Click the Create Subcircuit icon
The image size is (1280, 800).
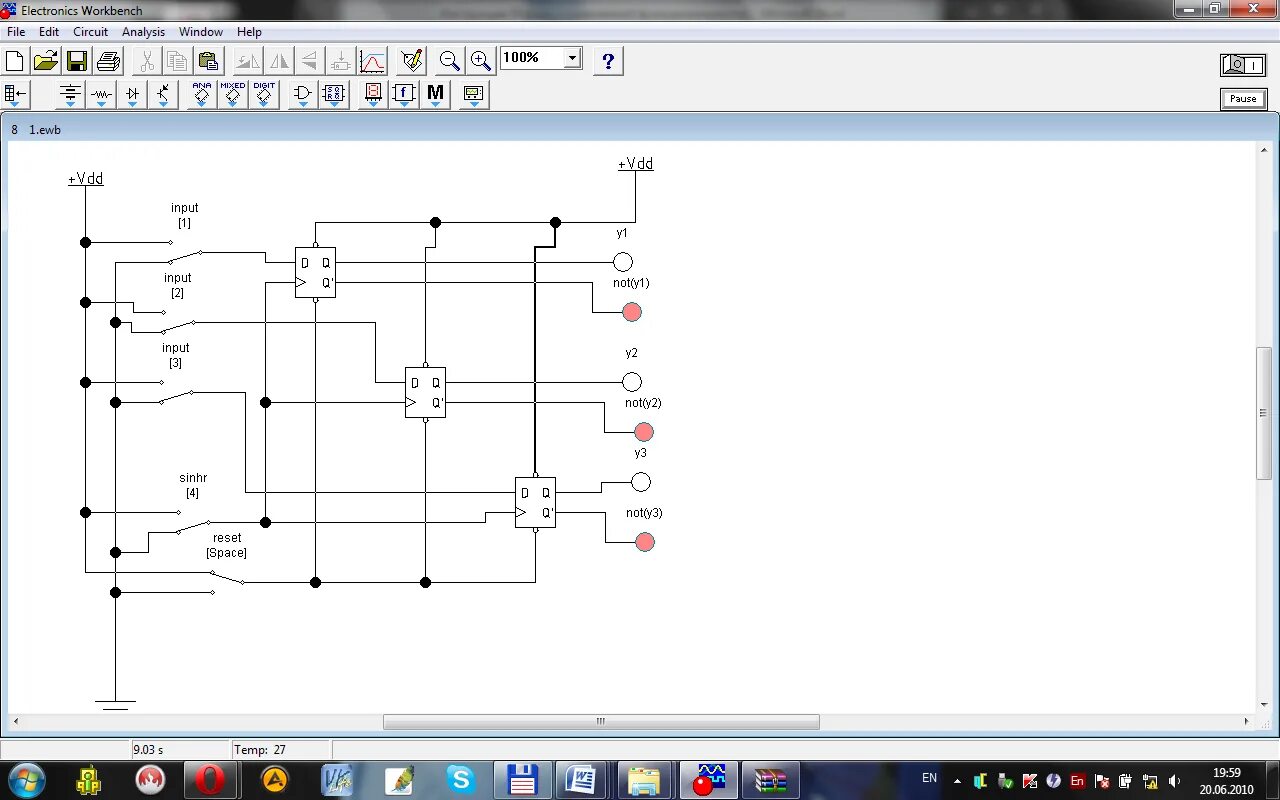pos(340,61)
